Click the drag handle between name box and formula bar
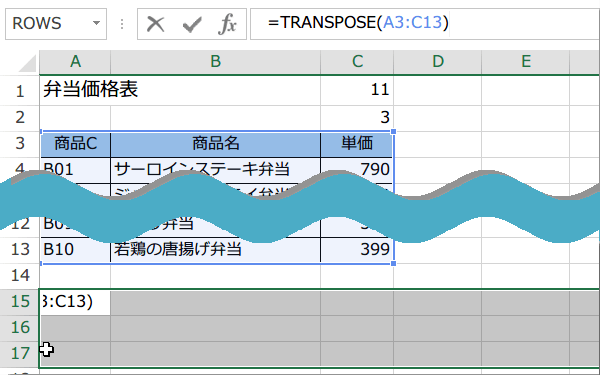This screenshot has height=375, width=600. point(122,24)
